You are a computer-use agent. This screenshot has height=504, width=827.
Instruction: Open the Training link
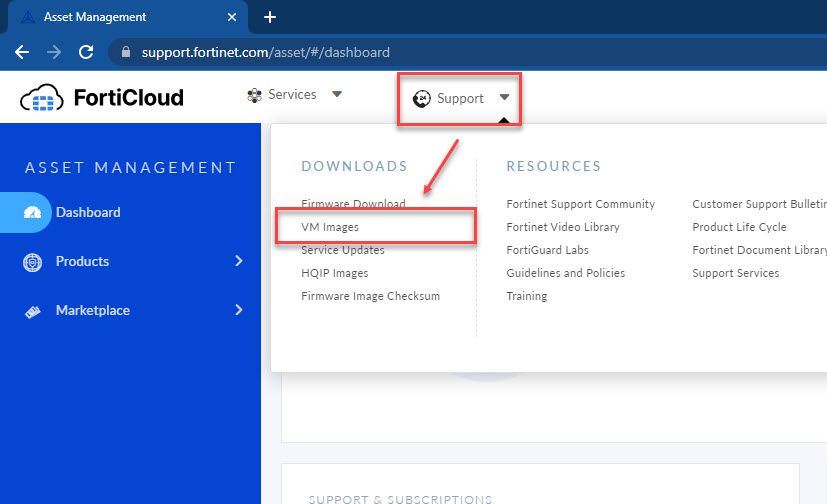pyautogui.click(x=526, y=296)
